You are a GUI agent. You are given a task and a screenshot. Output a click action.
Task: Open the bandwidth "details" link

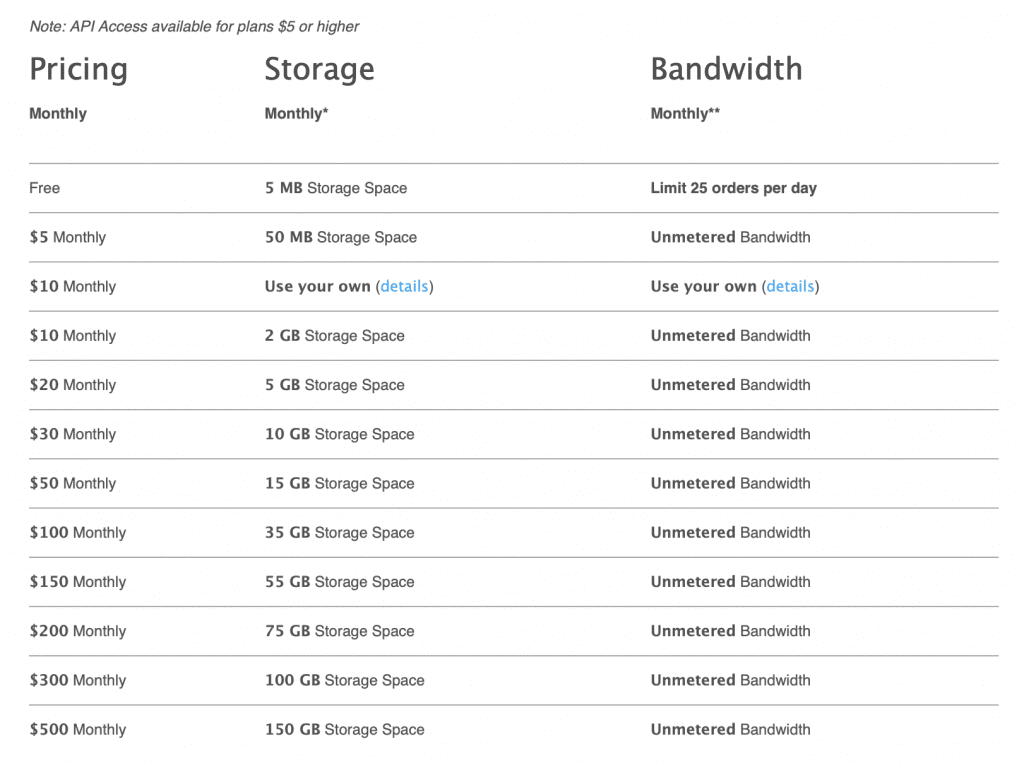[x=790, y=286]
